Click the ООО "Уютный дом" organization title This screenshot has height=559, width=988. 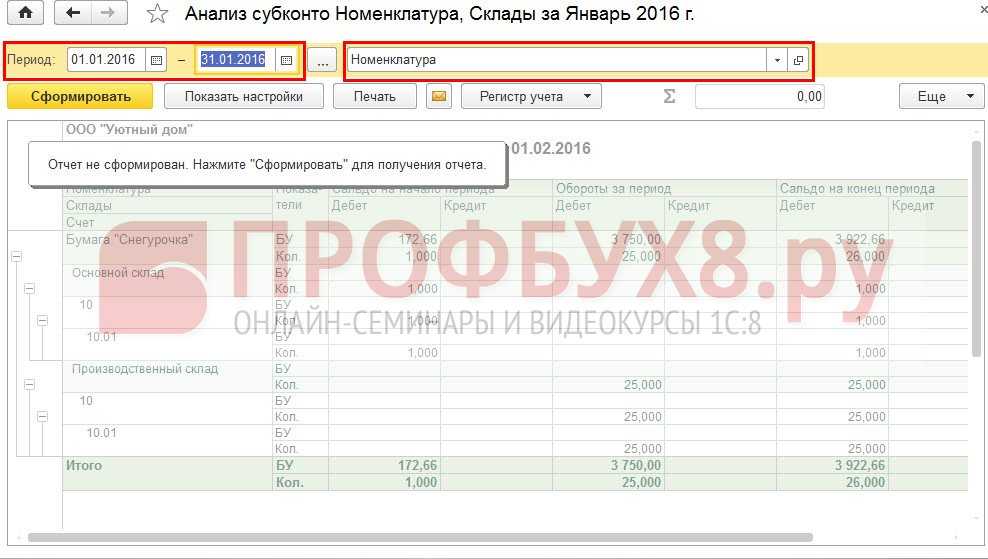[129, 130]
